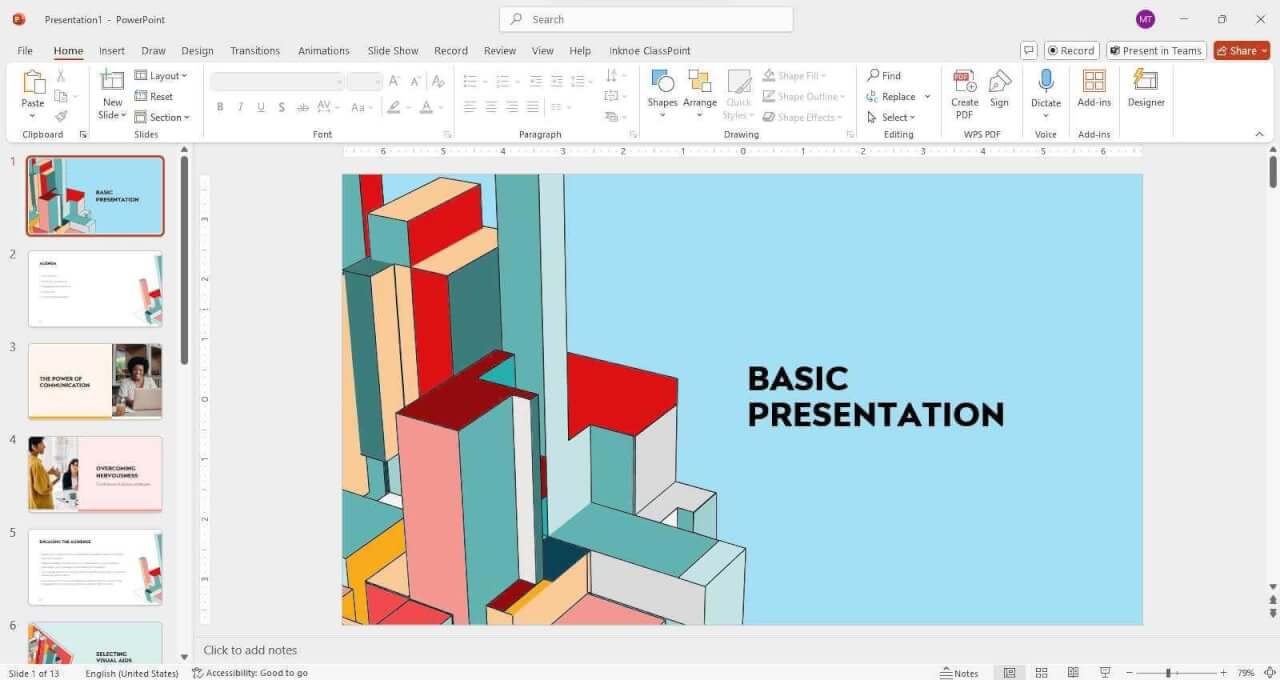Open the Section dropdown

[161, 117]
